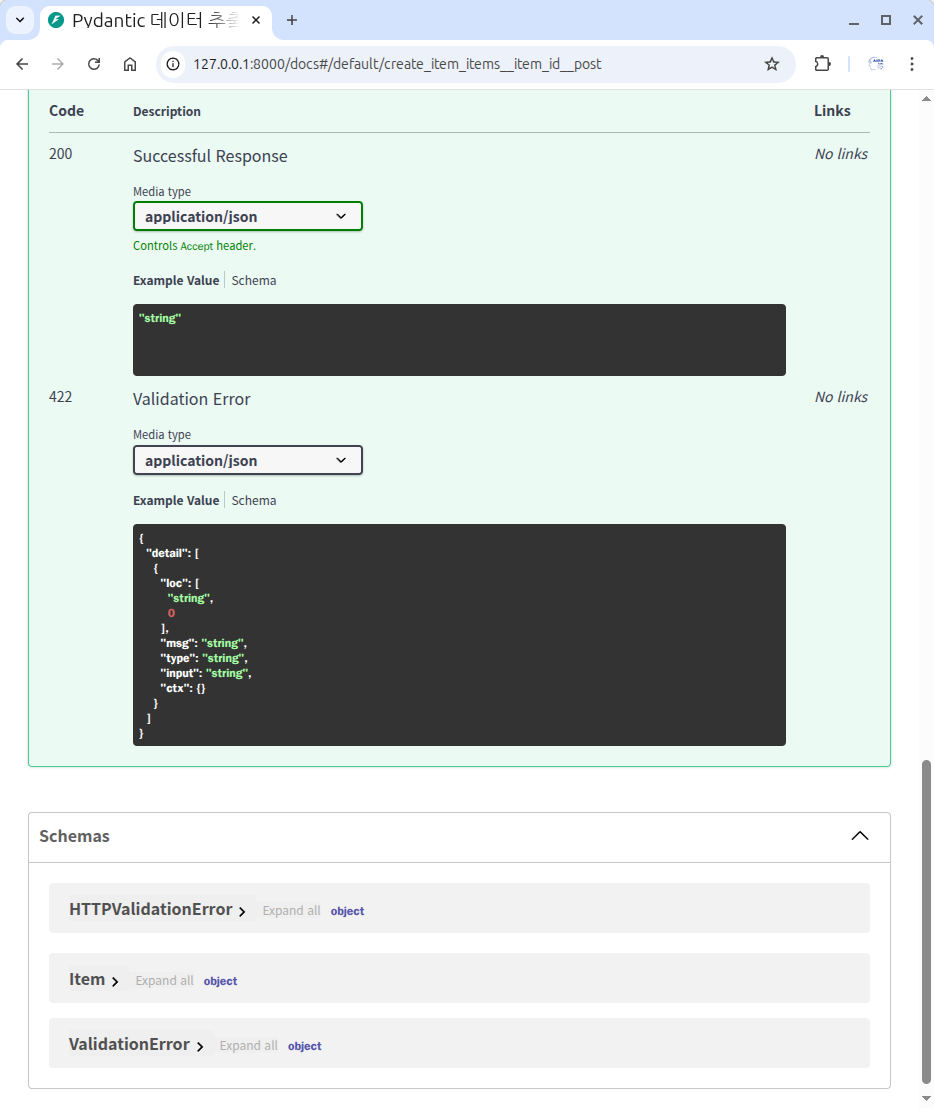Reload the docs page
This screenshot has width=934, height=1108.
(94, 64)
